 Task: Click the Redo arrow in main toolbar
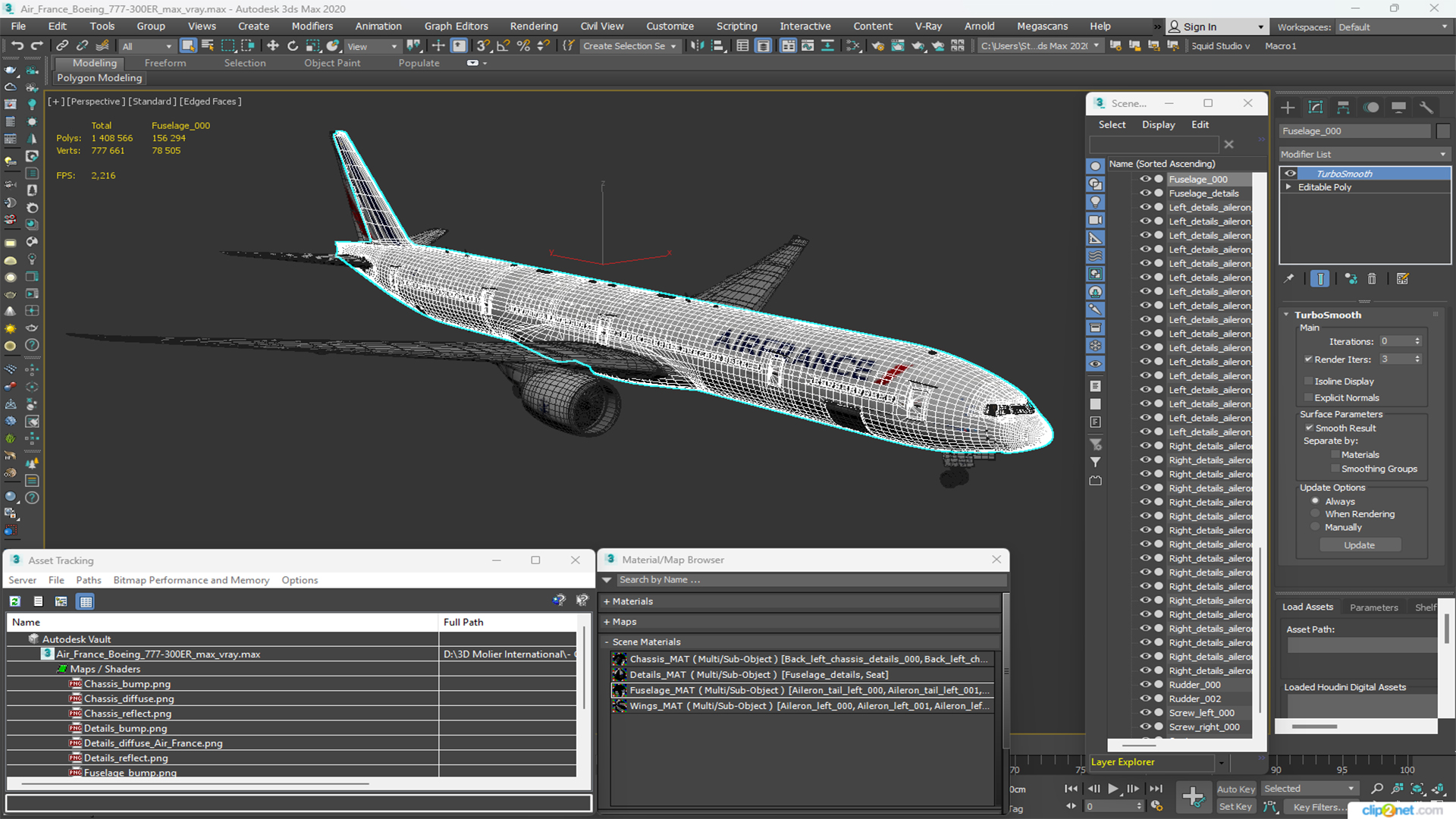[x=36, y=46]
